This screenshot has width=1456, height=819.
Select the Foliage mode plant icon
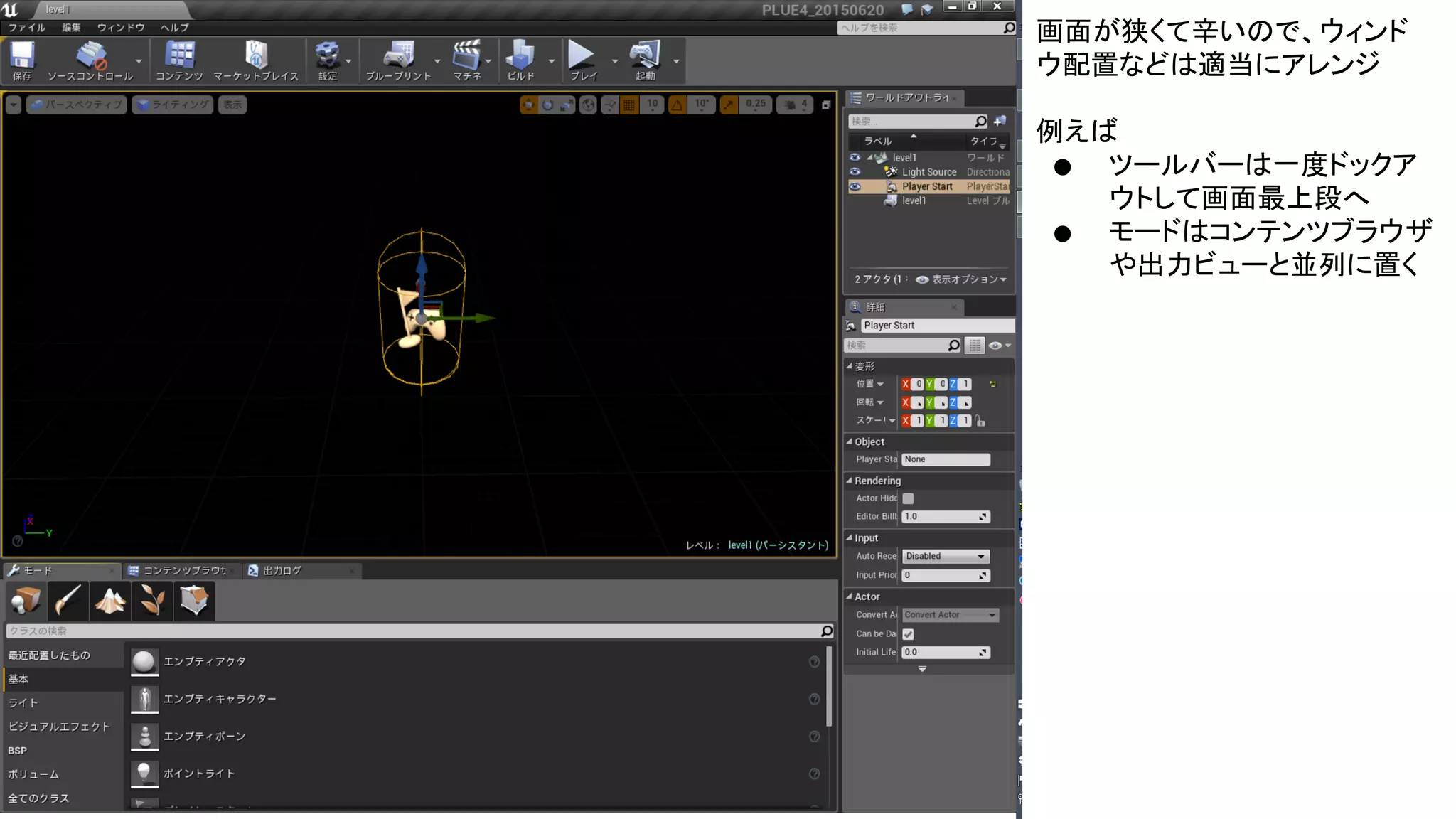tap(152, 601)
